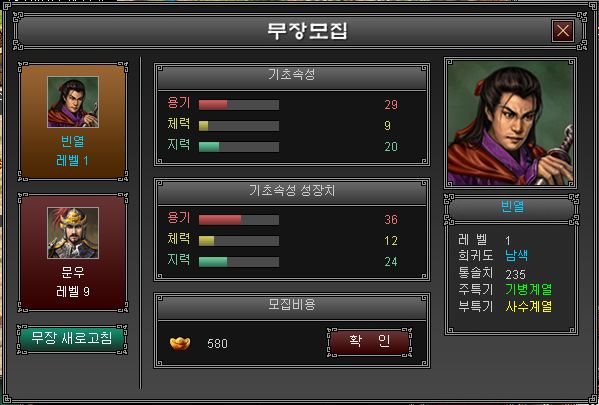This screenshot has height=405, width=599.
Task: Click the gold ingot cost icon
Action: pos(180,343)
